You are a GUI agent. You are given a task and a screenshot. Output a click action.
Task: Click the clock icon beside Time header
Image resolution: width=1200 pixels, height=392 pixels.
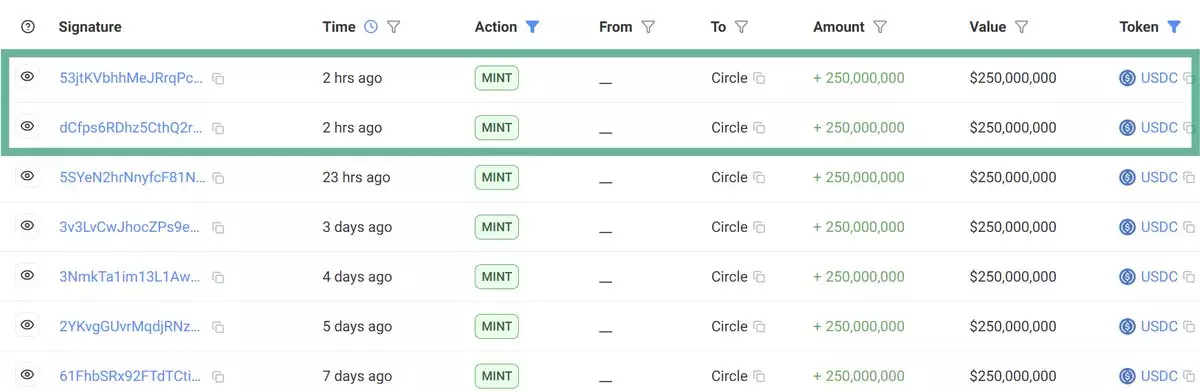pos(371,27)
